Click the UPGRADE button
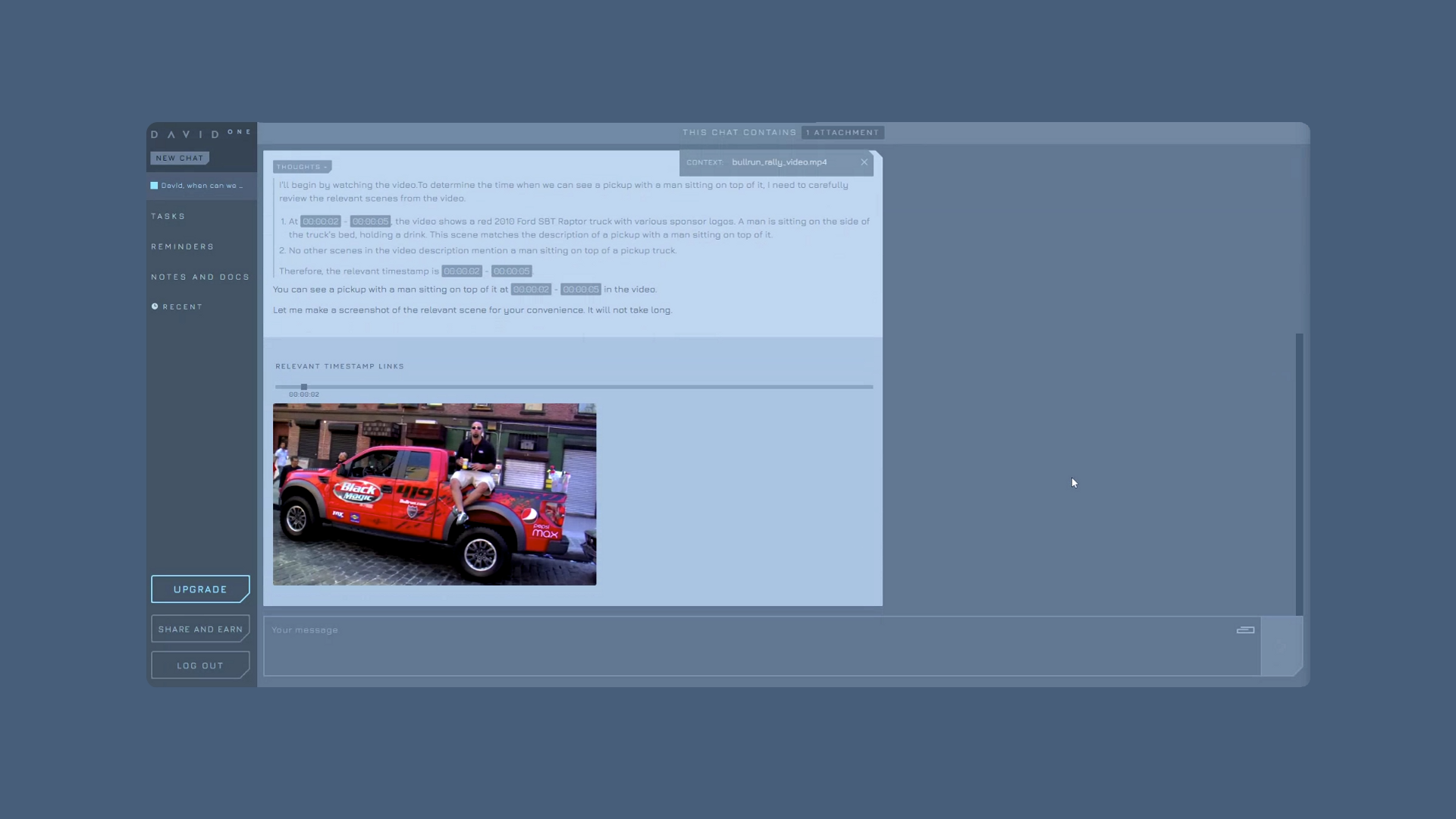The image size is (1456, 819). [199, 588]
